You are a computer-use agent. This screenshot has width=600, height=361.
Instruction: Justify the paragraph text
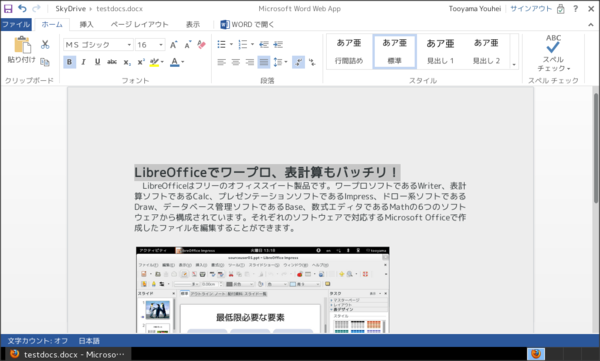[x=264, y=62]
